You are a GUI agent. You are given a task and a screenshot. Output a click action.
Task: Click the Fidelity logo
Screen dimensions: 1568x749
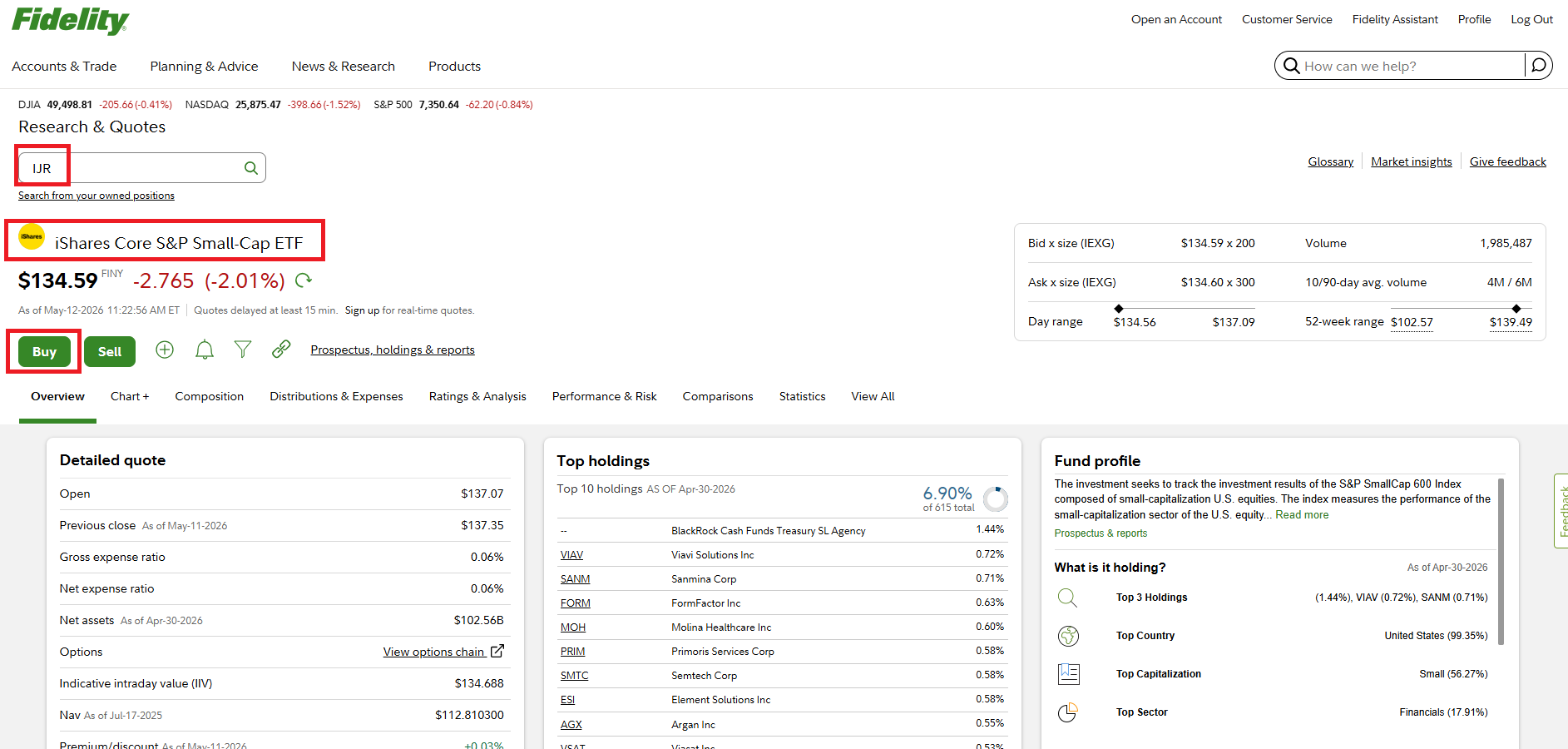[70, 20]
